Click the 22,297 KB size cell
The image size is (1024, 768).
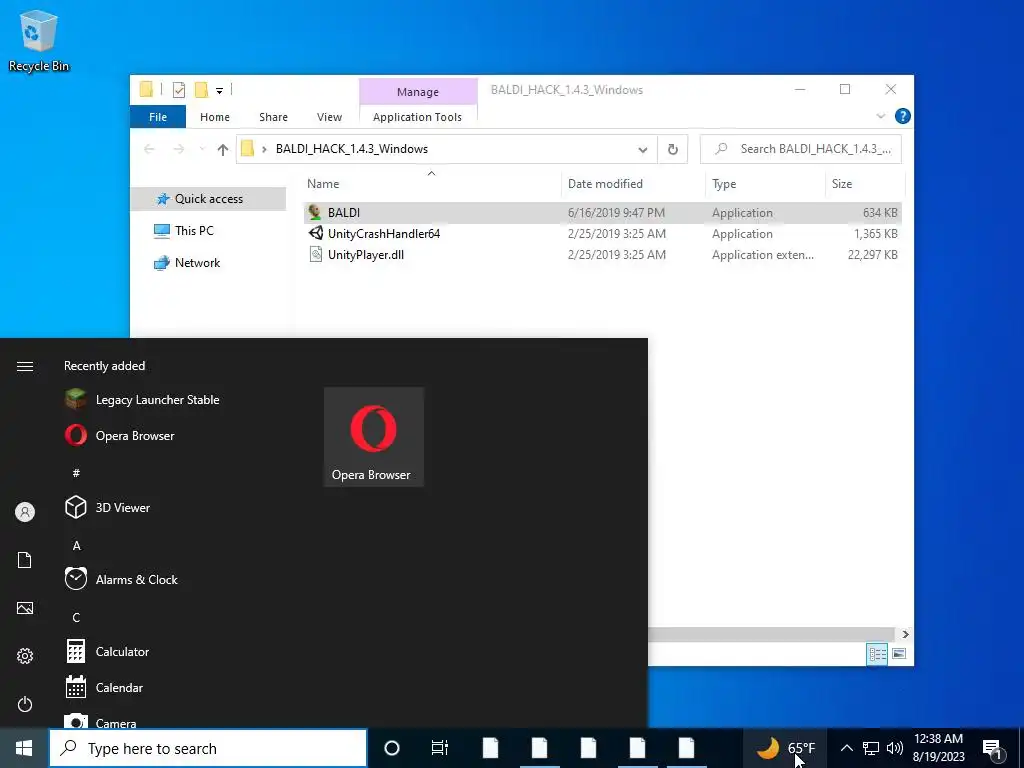[x=872, y=255]
